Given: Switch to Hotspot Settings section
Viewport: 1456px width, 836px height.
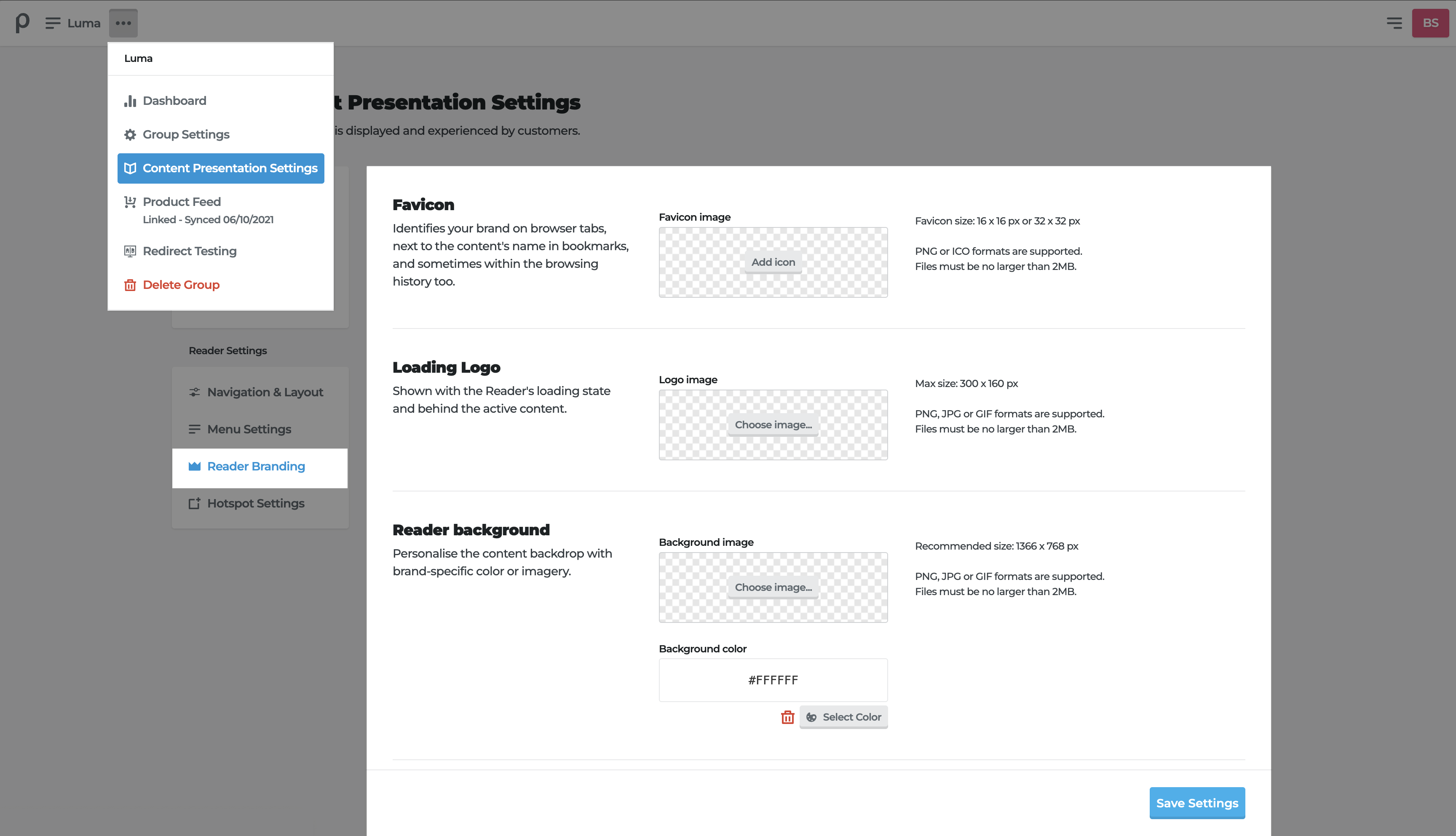Looking at the screenshot, I should (x=256, y=504).
